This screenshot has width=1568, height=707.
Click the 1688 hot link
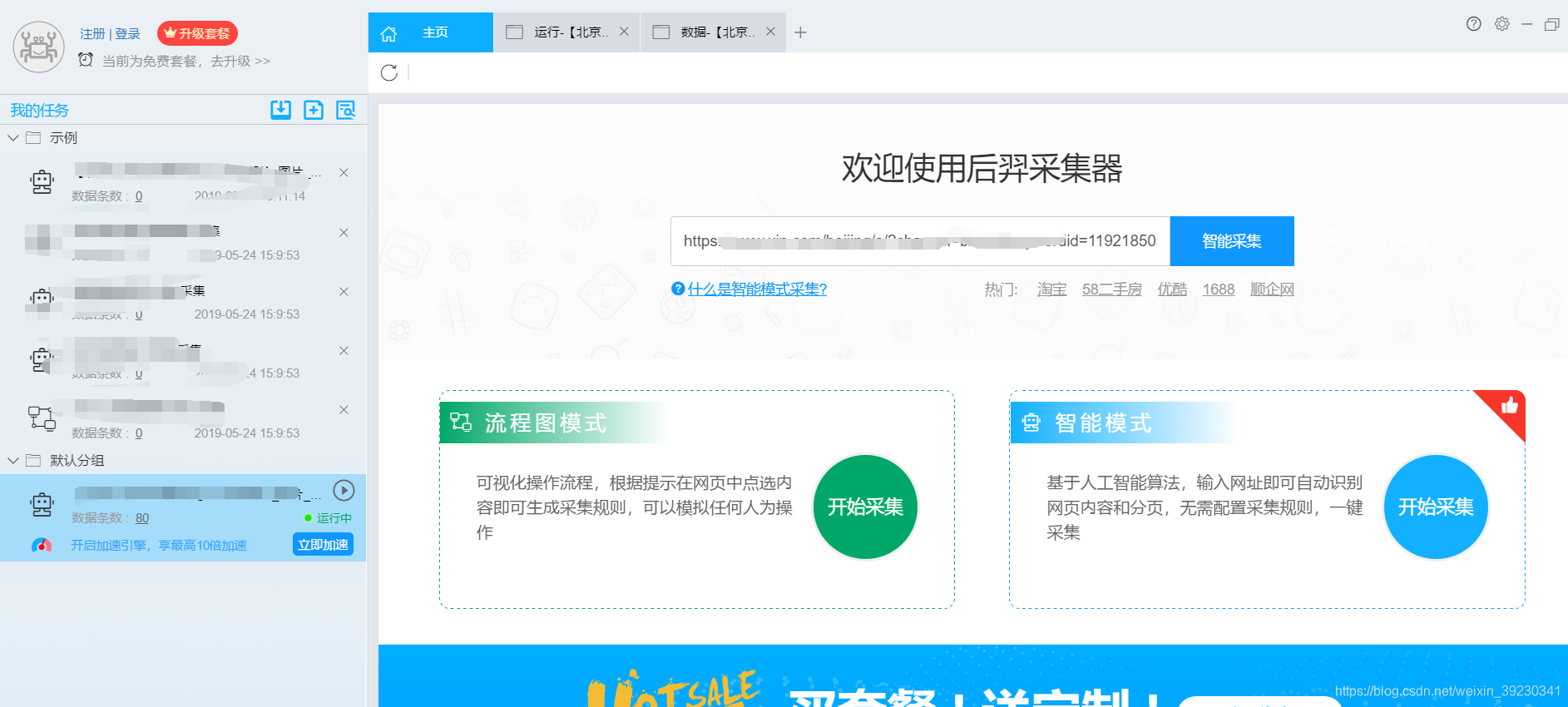pos(1219,289)
